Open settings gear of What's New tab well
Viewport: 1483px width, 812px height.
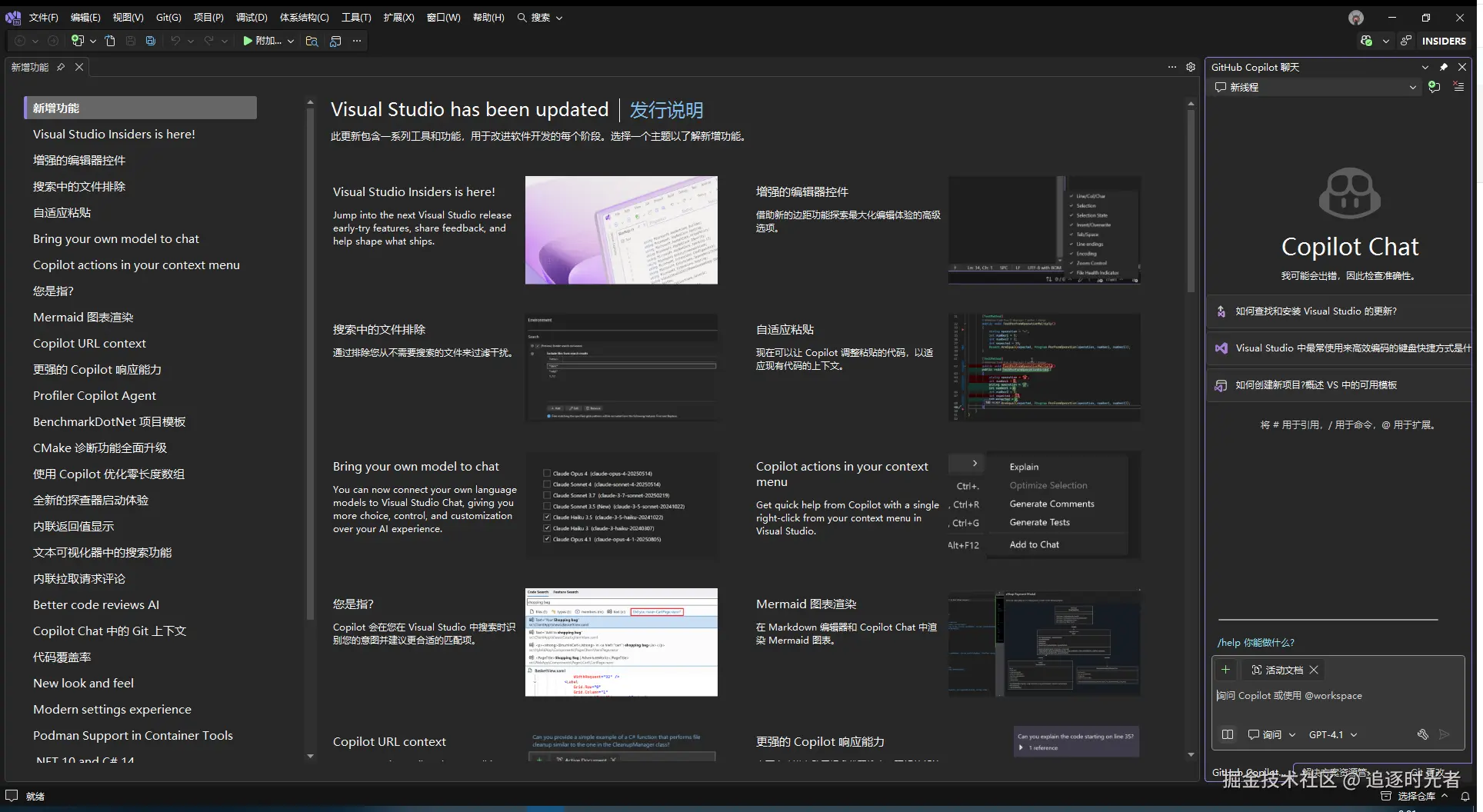pos(1191,67)
